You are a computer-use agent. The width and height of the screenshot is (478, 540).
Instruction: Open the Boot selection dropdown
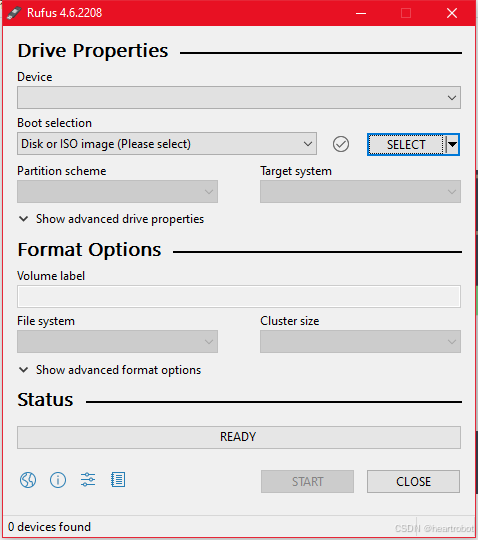click(x=167, y=144)
